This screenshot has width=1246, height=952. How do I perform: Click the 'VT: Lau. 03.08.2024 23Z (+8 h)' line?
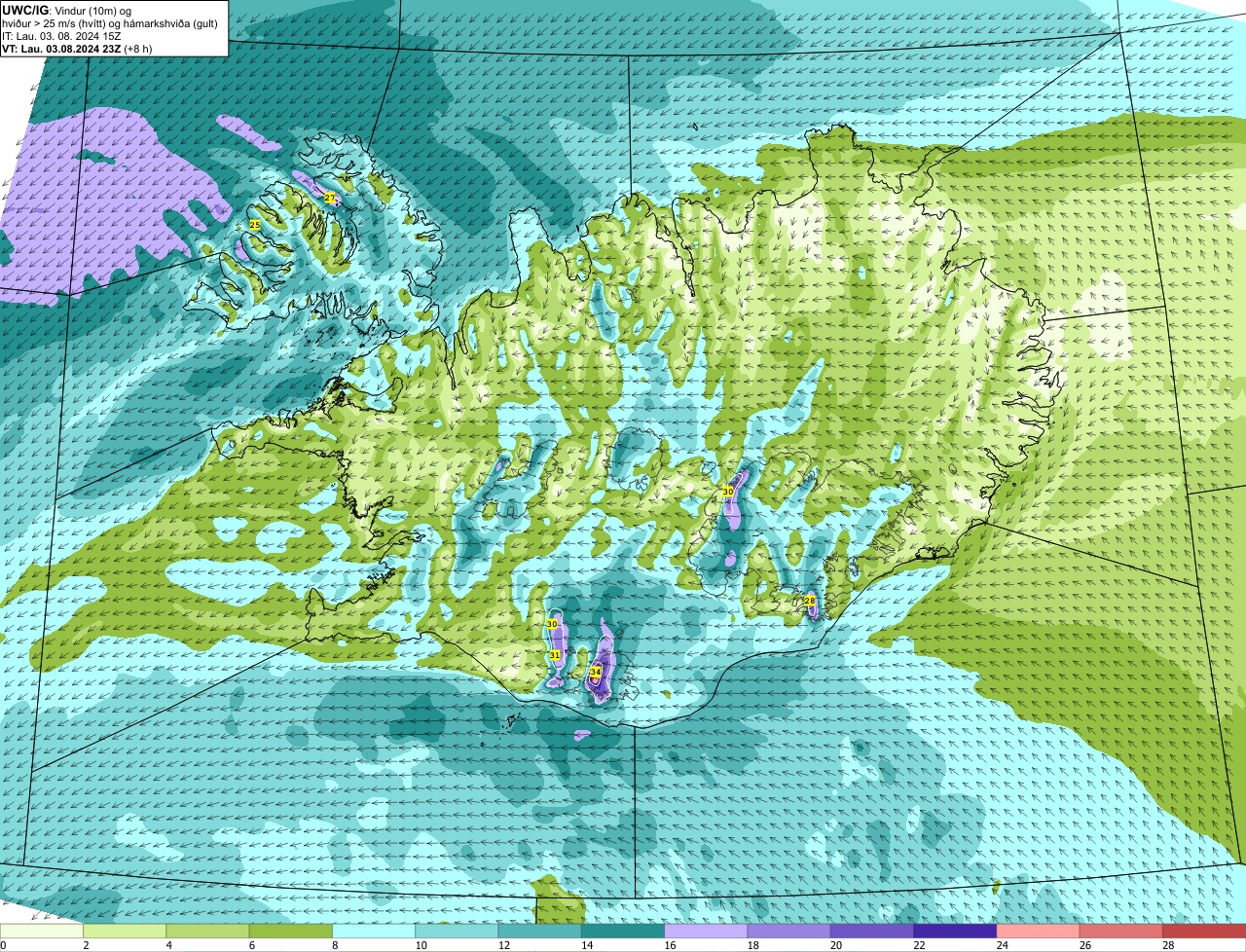[77, 49]
